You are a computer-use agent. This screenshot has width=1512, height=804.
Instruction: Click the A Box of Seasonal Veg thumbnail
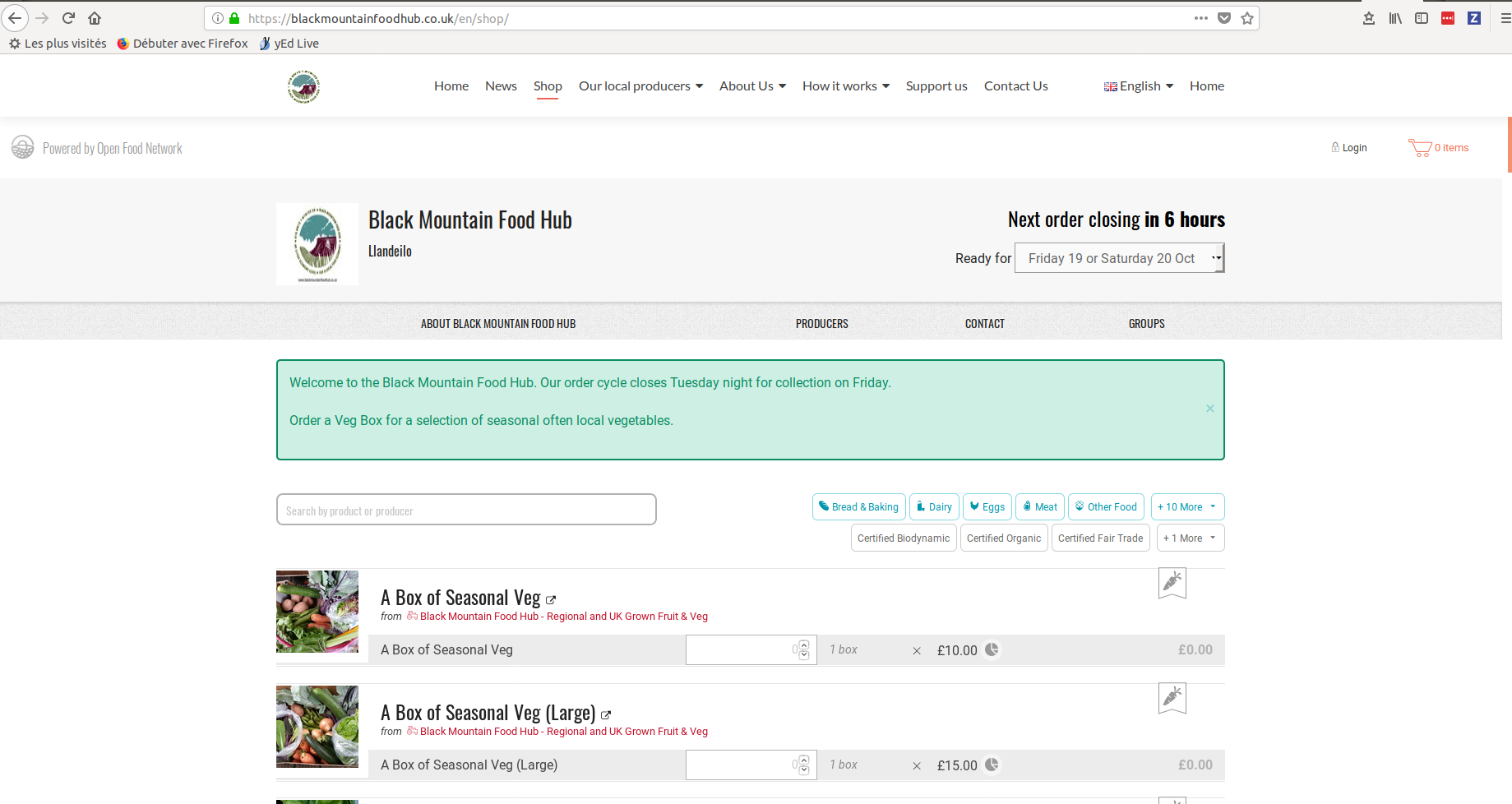[x=317, y=612]
